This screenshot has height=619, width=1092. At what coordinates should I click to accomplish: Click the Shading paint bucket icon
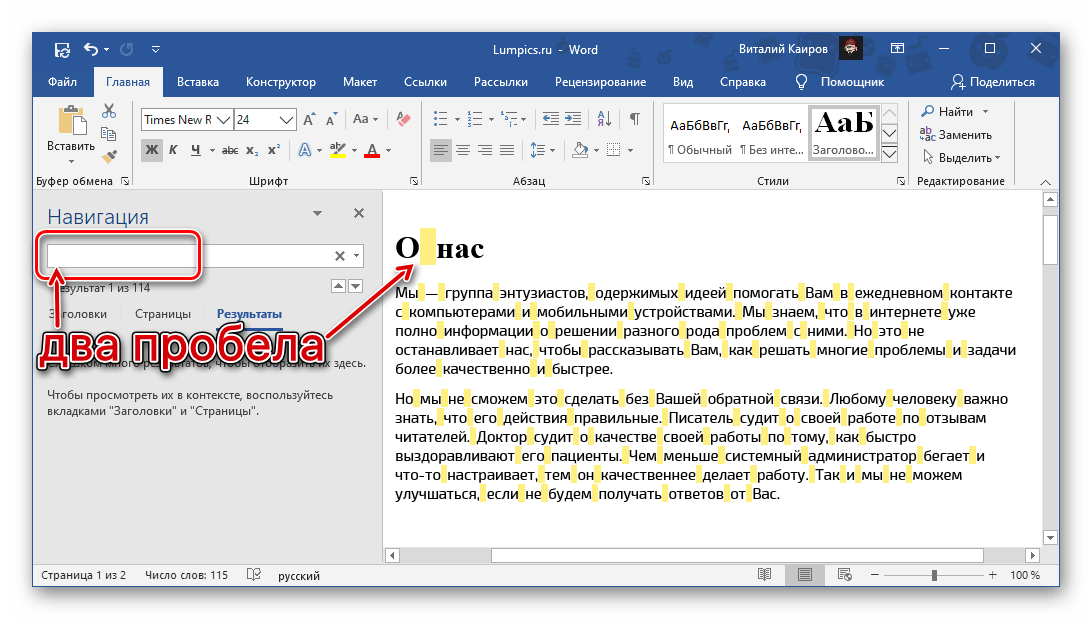[580, 150]
